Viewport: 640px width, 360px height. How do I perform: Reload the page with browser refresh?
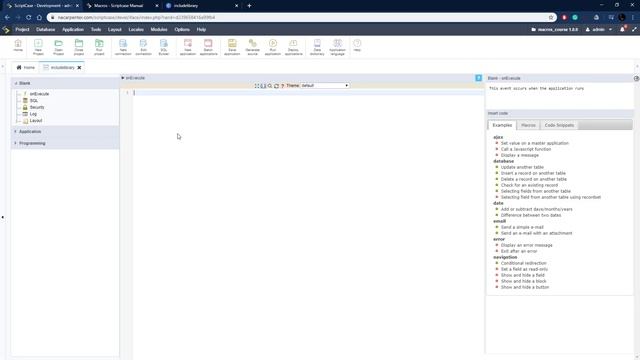coord(29,18)
